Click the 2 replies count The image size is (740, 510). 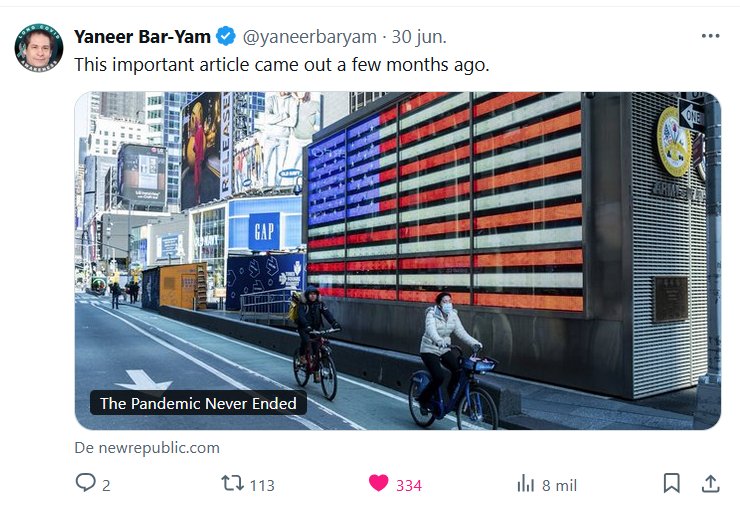pyautogui.click(x=106, y=485)
